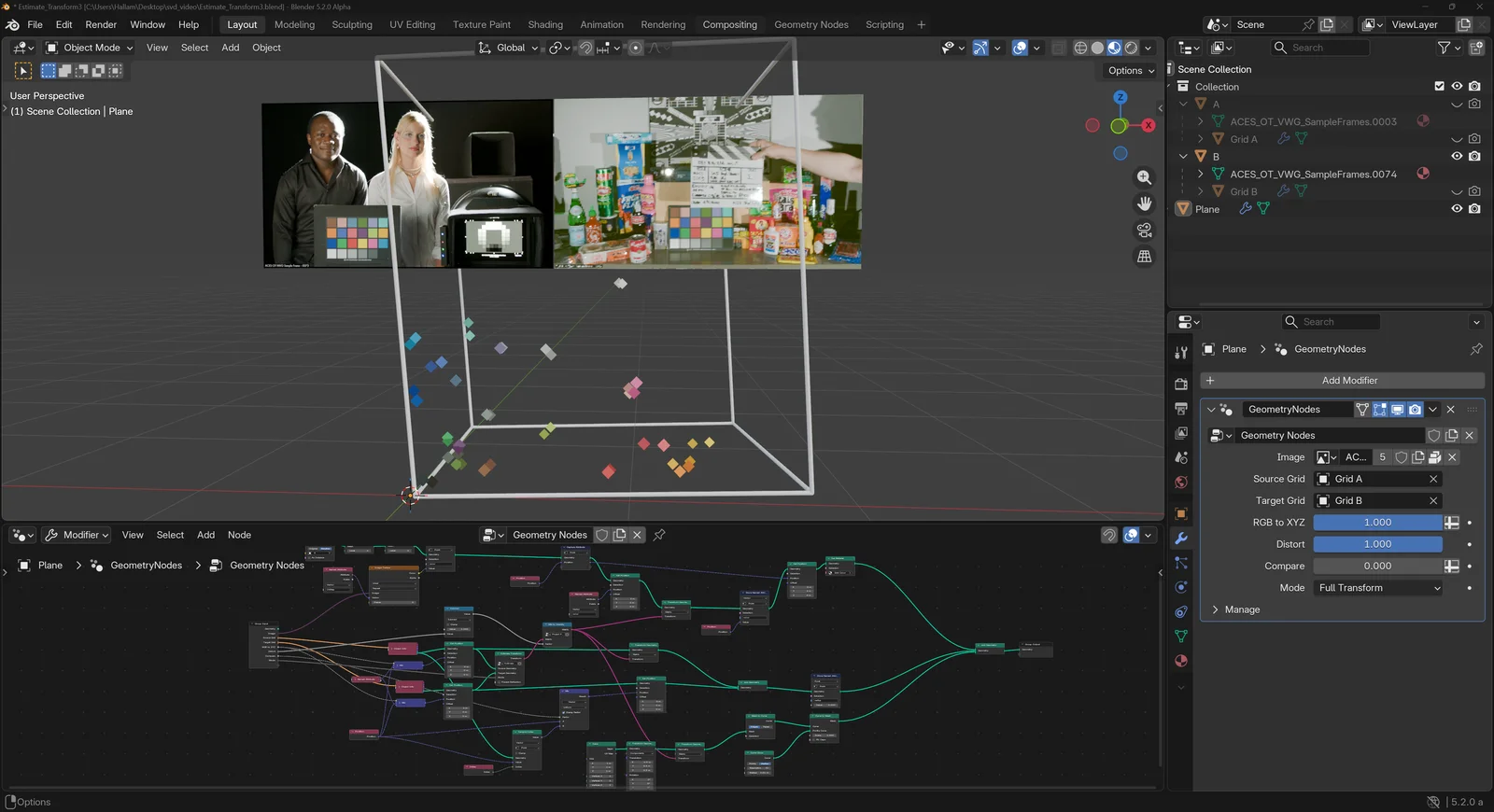Select solid viewport shading icon
The image size is (1494, 812).
1097,48
